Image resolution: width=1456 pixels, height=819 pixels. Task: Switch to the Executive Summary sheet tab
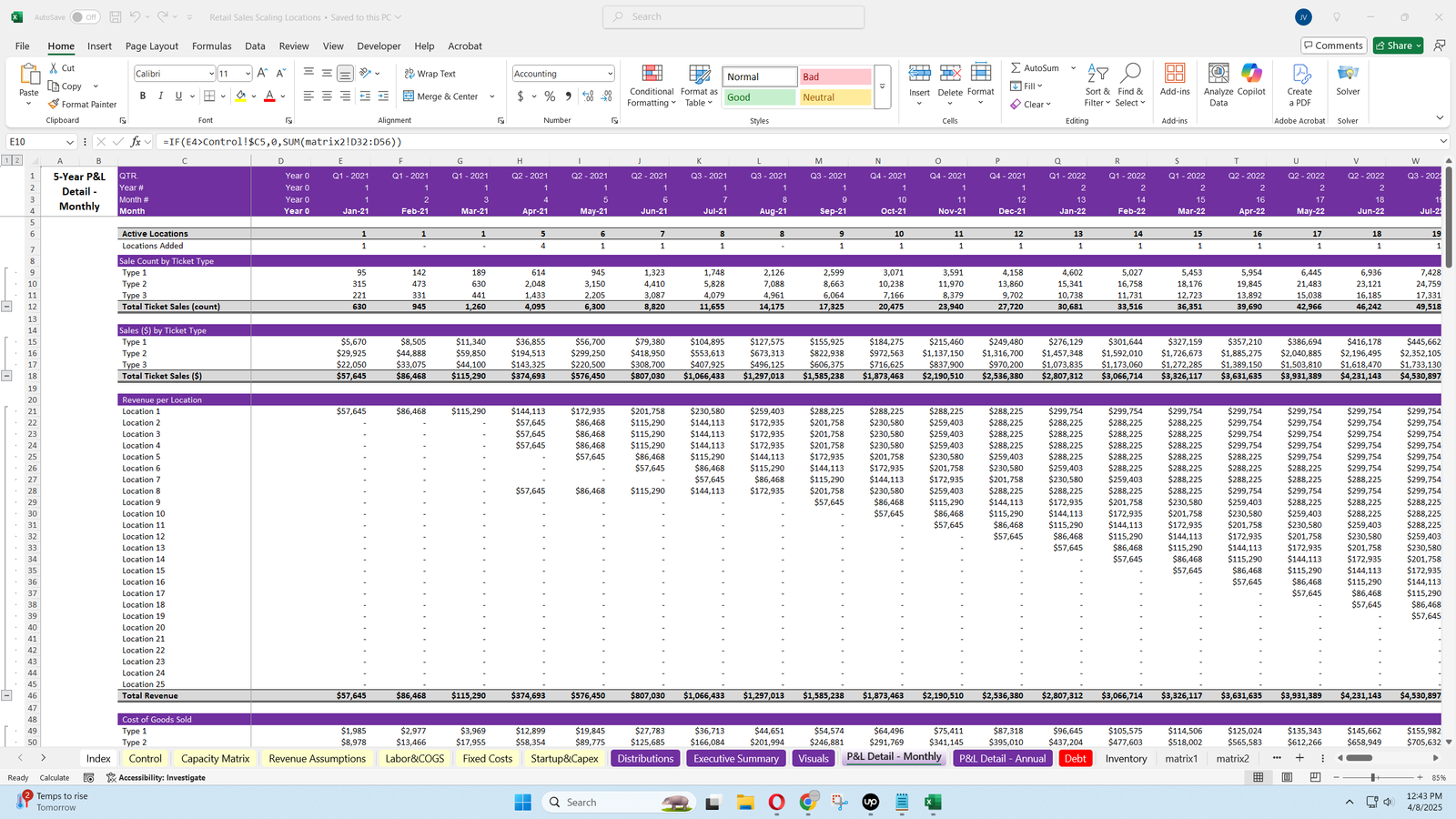[x=735, y=758]
